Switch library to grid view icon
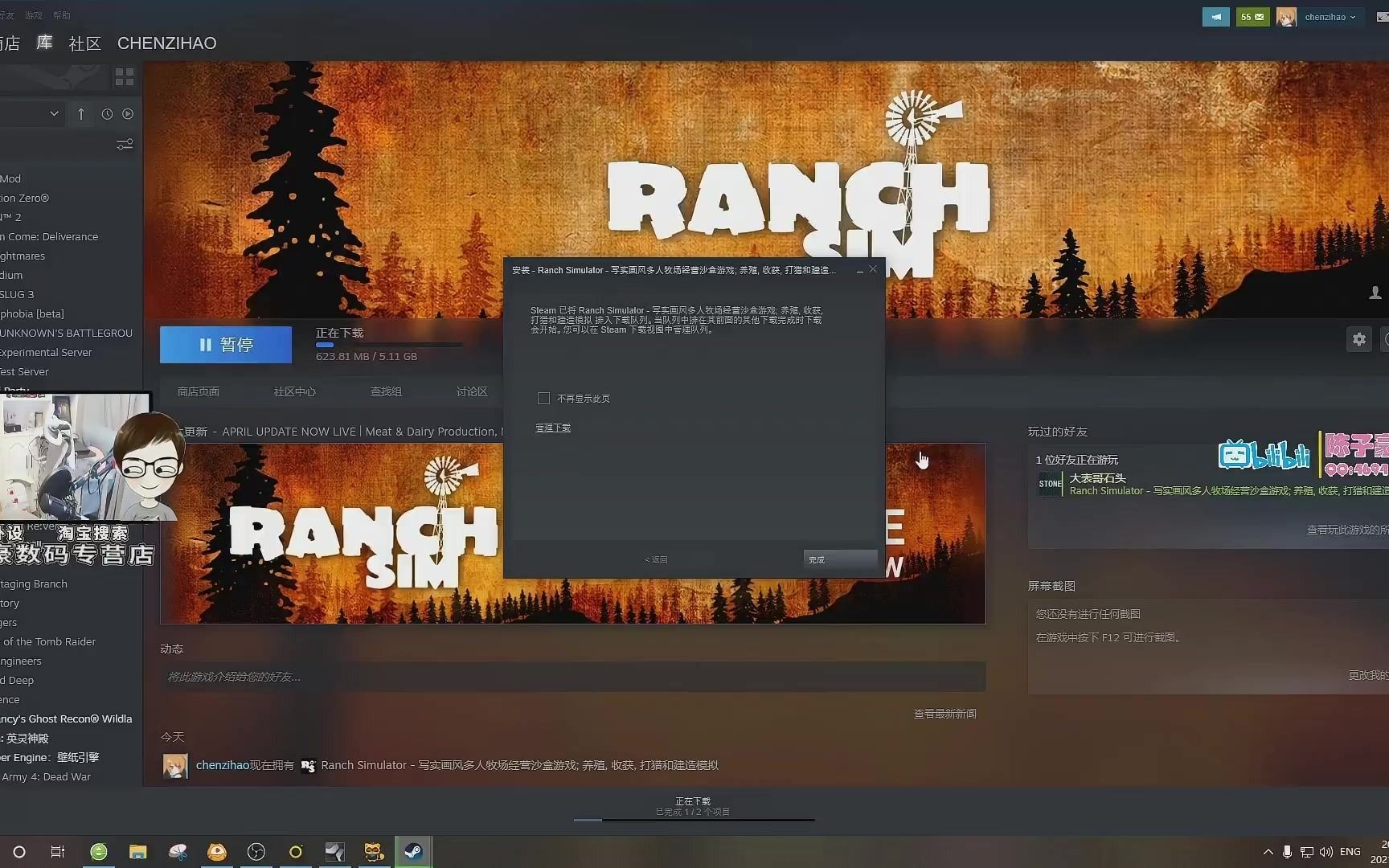The width and height of the screenshot is (1389, 868). coord(125,77)
